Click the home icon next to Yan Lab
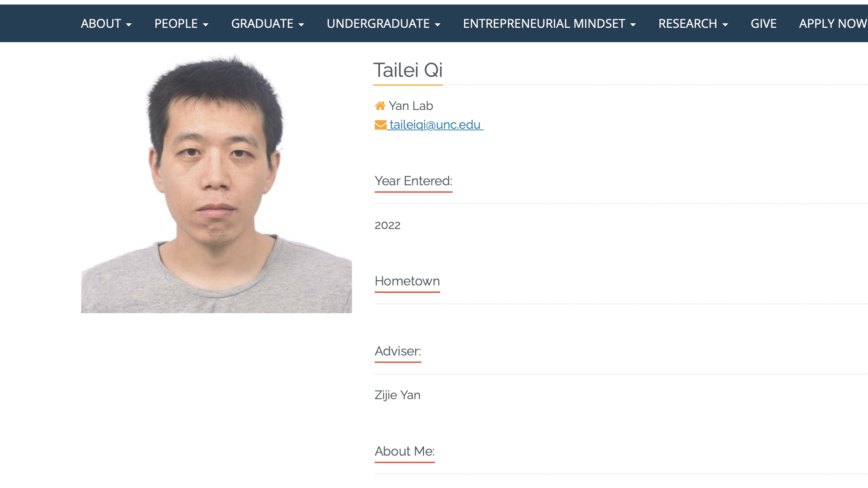 click(380, 106)
